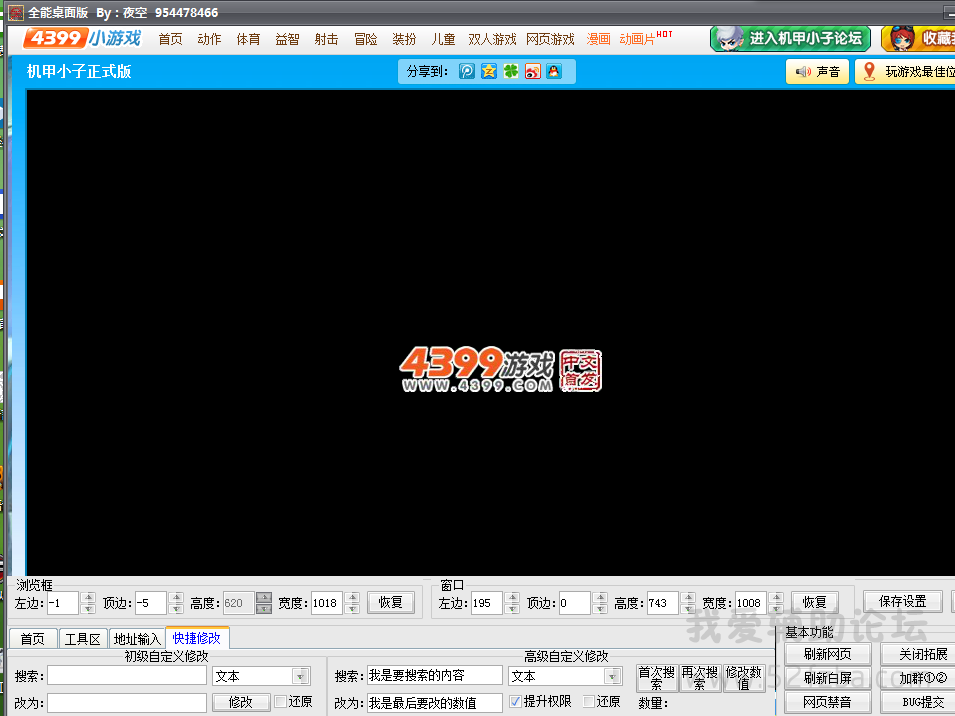Enable 还原 checkbox in 初级自定义修改
Viewport: 955px width, 716px height.
(x=281, y=701)
